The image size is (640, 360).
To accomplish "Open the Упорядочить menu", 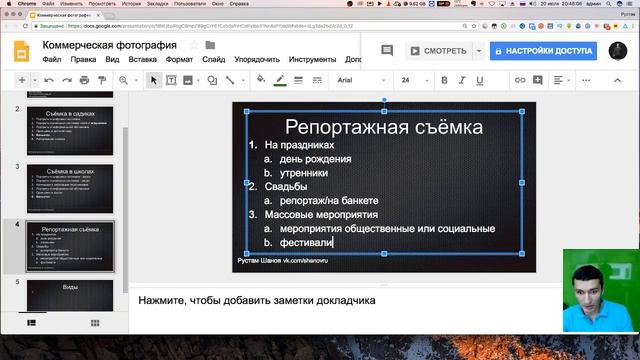I will [257, 60].
